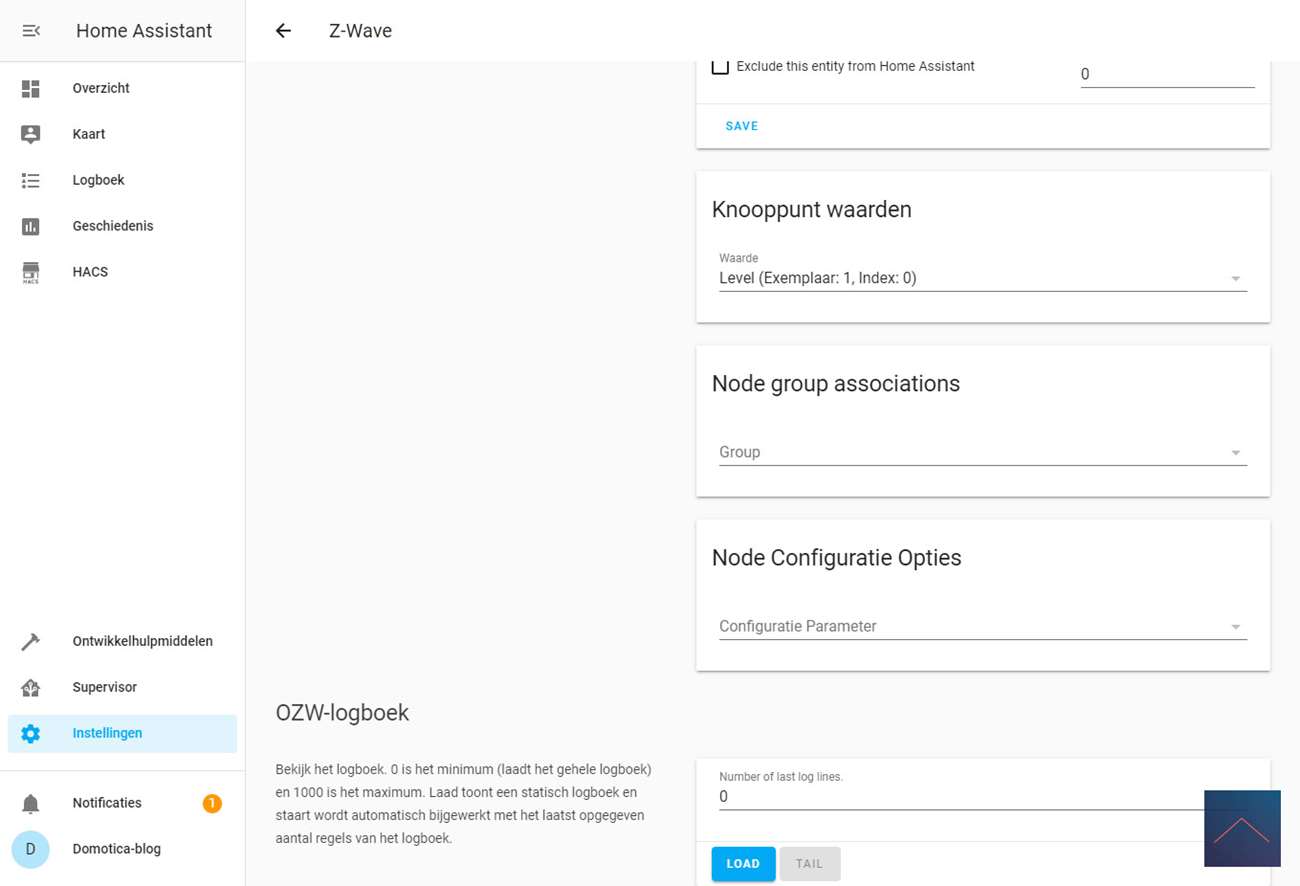Check Exclude this entity from Home Assistant
The width and height of the screenshot is (1300, 886).
point(720,67)
